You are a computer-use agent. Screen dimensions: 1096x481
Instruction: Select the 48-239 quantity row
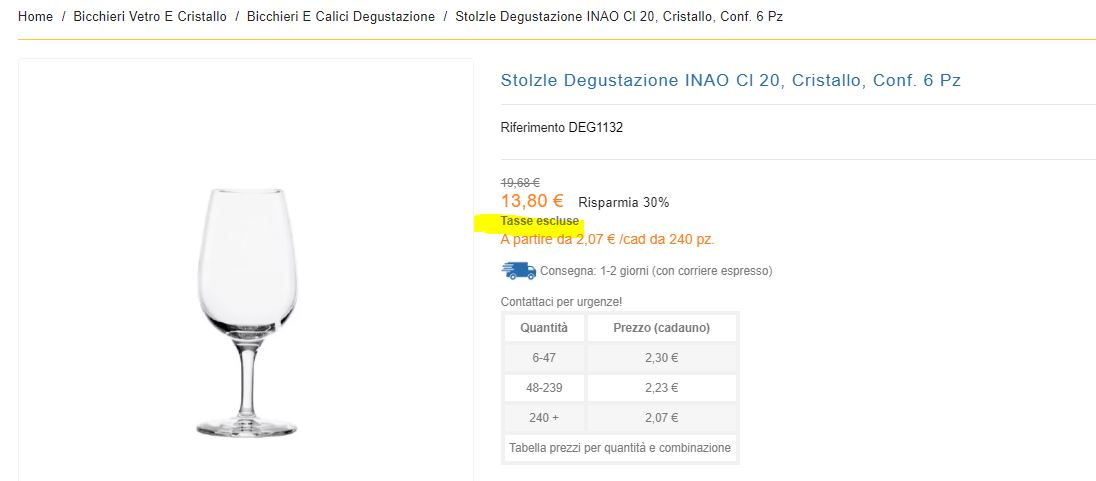tap(620, 387)
